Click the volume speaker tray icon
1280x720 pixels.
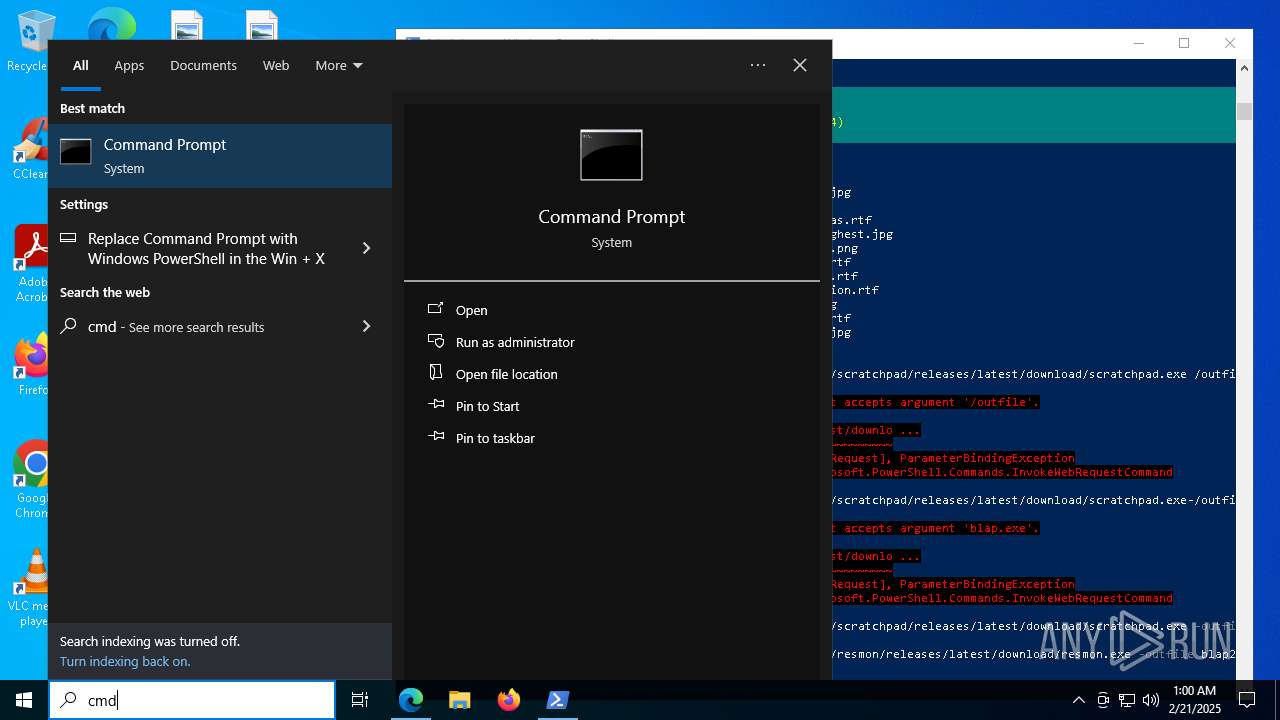1151,700
